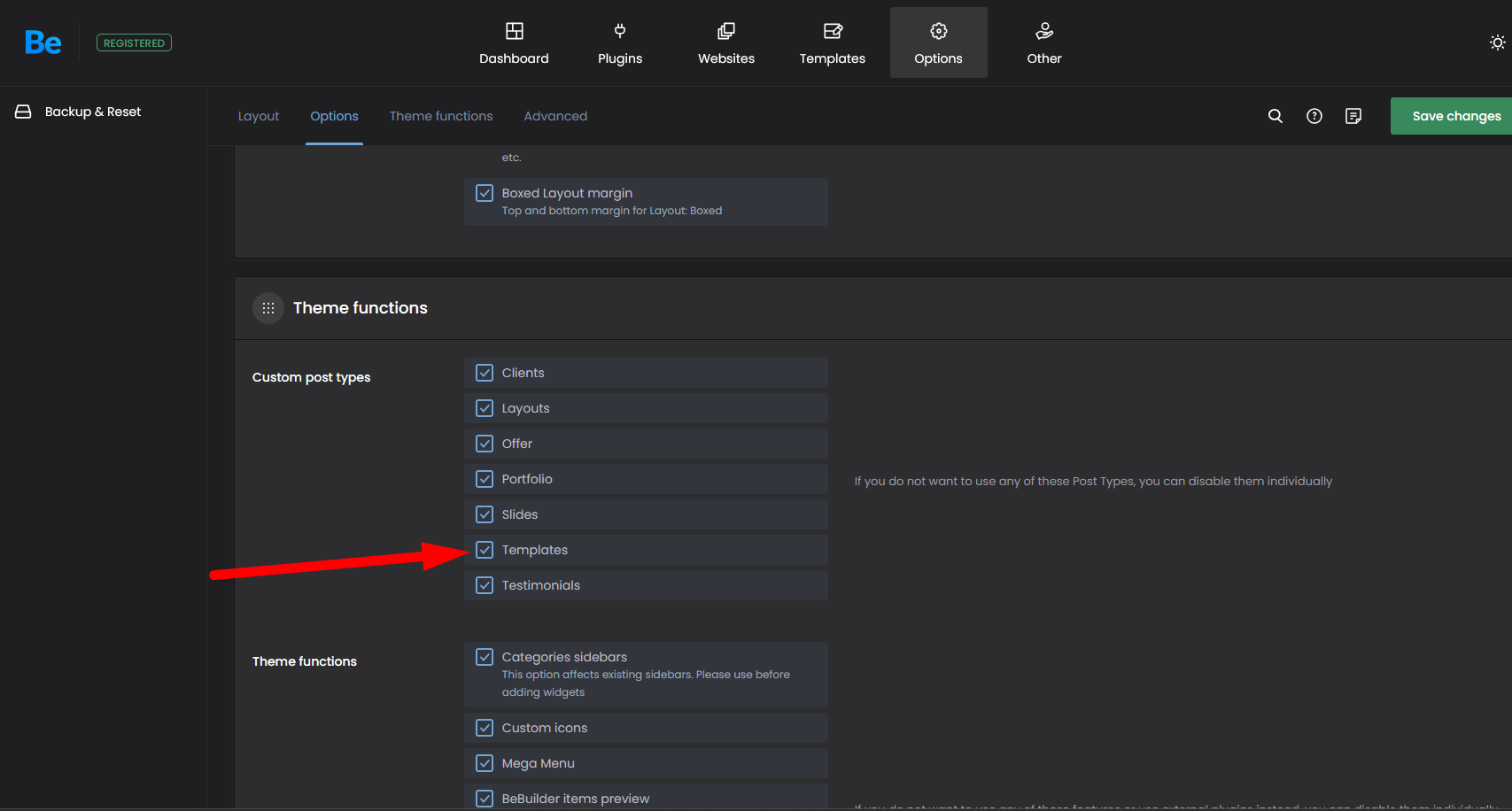Open the Other menu
1512x811 pixels.
click(x=1044, y=43)
